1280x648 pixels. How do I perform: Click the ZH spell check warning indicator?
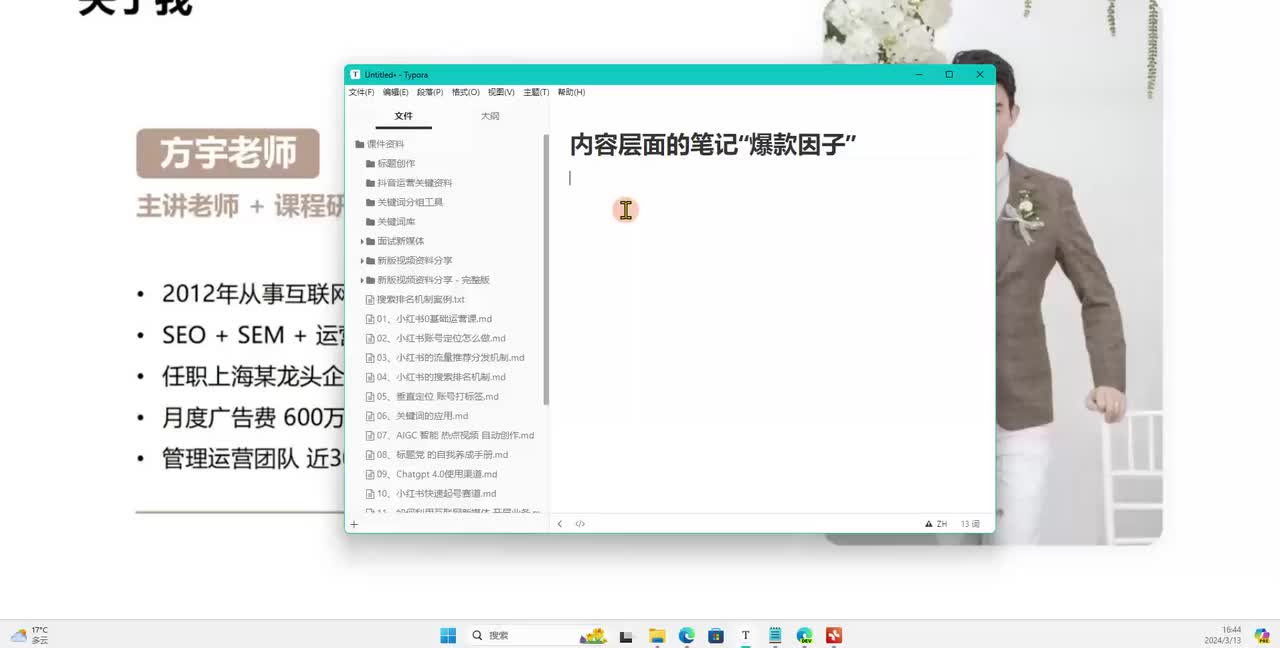(936, 524)
